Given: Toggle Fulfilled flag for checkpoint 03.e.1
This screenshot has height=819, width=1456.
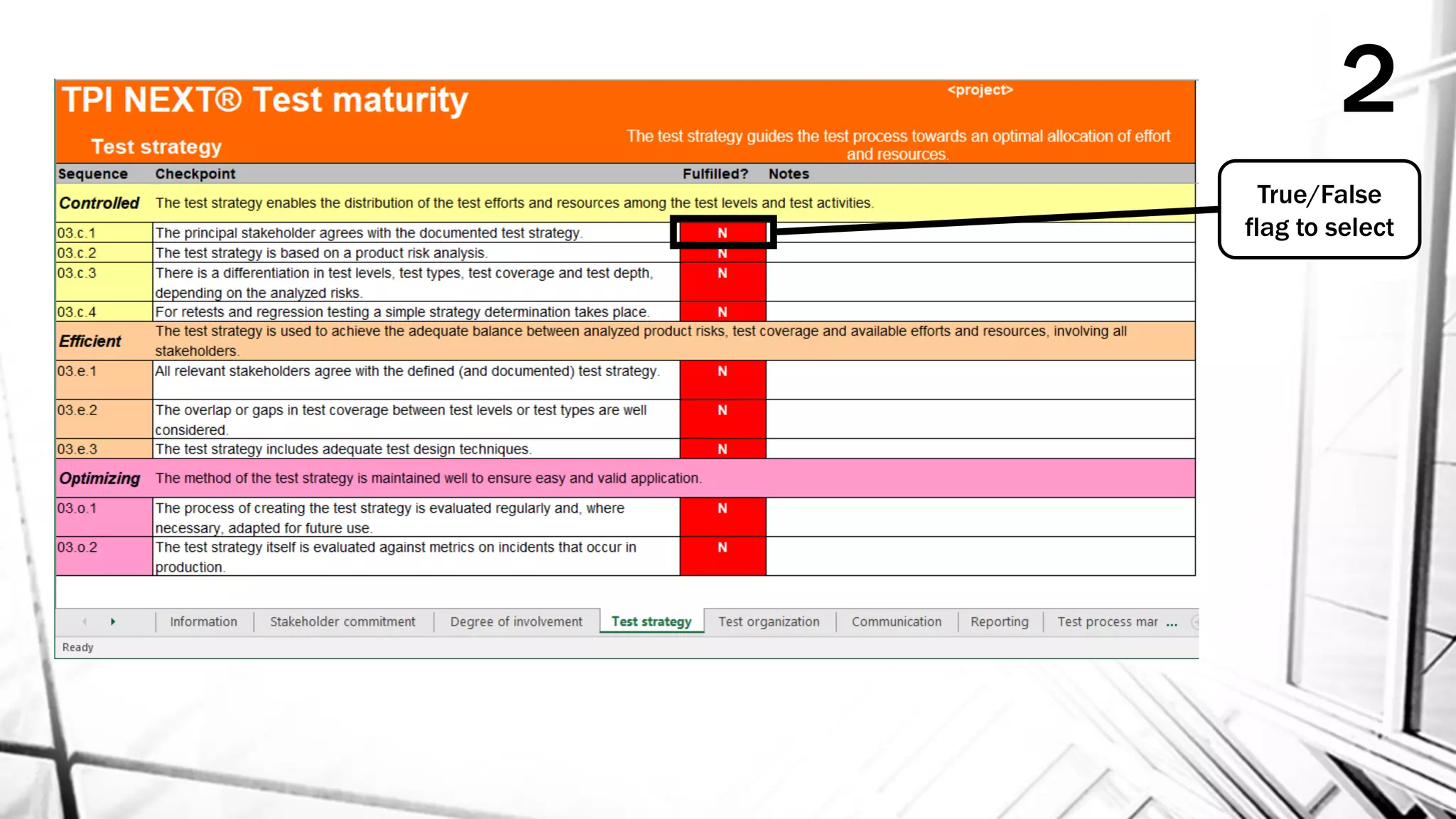Looking at the screenshot, I should [x=722, y=380].
